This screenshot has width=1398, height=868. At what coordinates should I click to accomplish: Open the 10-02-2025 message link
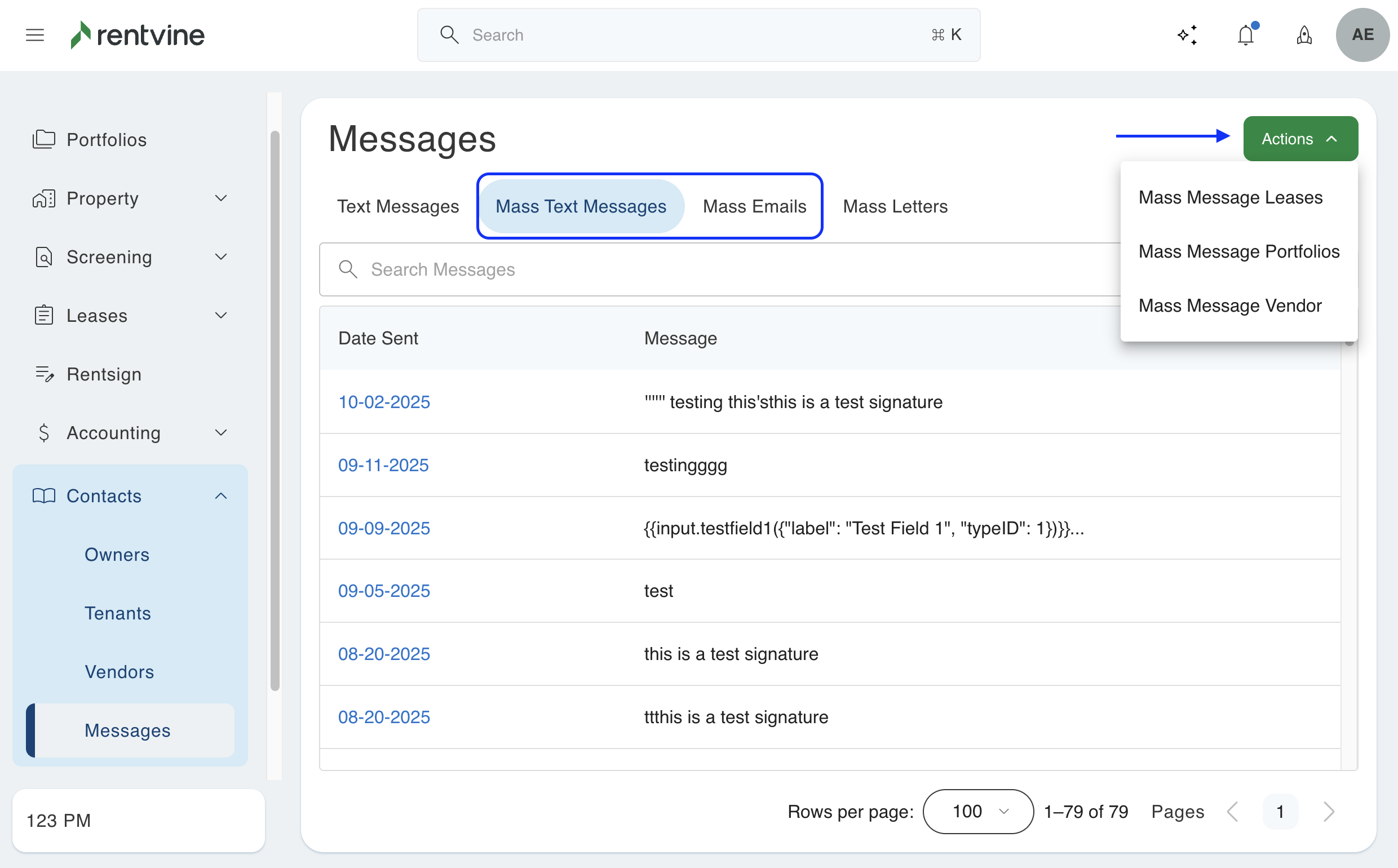(x=383, y=402)
